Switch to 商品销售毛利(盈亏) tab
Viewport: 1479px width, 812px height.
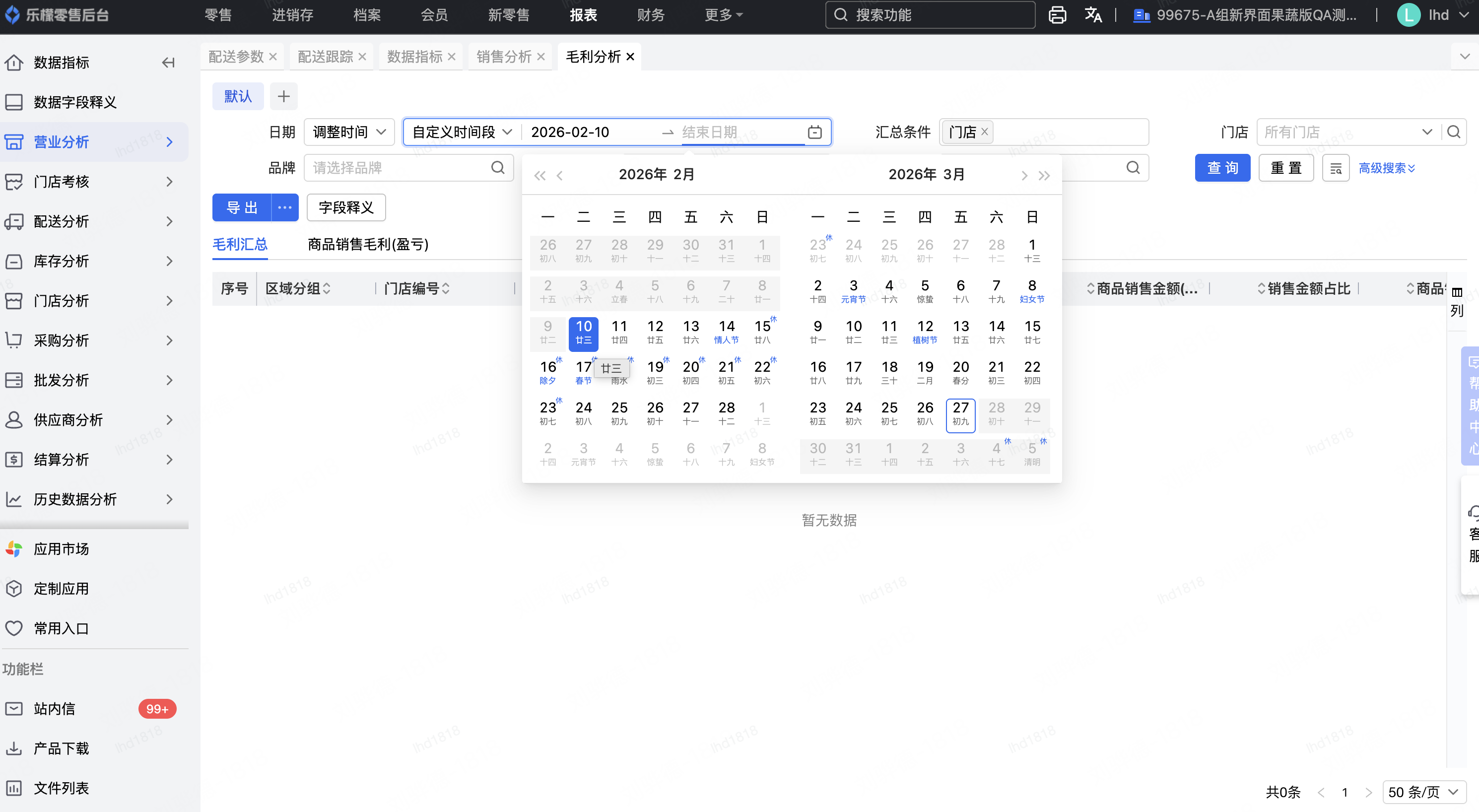pyautogui.click(x=367, y=245)
